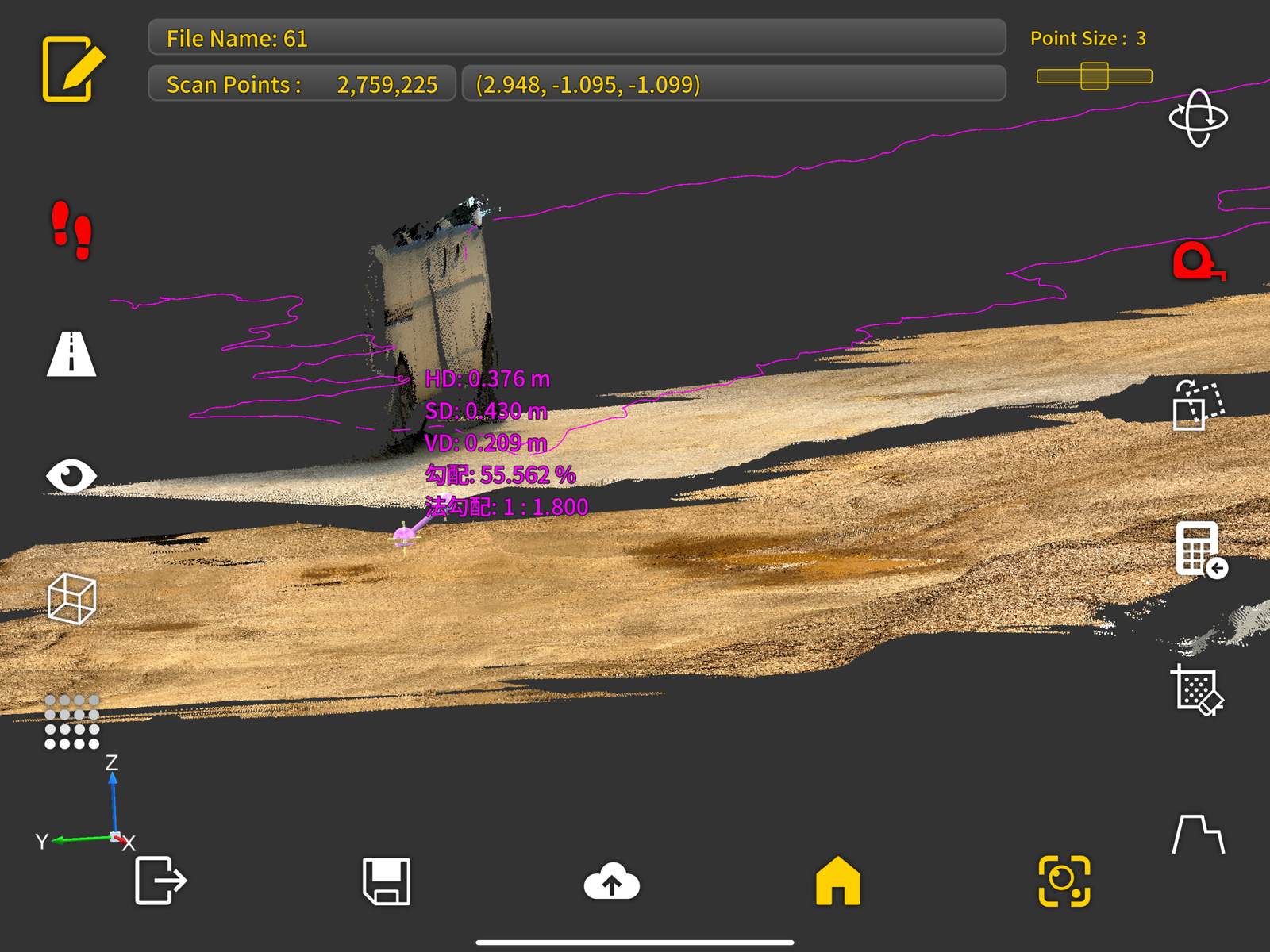
Task: Click the XYZ axis orientation gizmo
Action: tap(86, 805)
